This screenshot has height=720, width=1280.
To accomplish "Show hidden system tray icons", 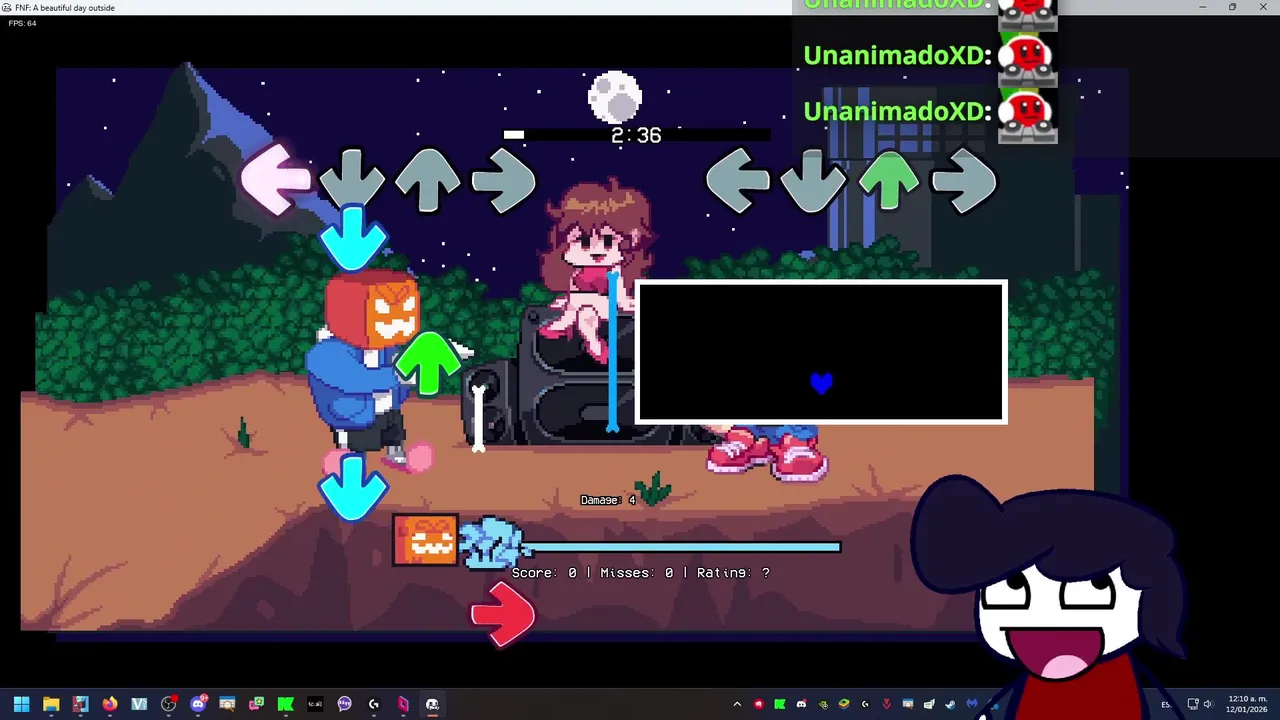I will click(x=737, y=704).
